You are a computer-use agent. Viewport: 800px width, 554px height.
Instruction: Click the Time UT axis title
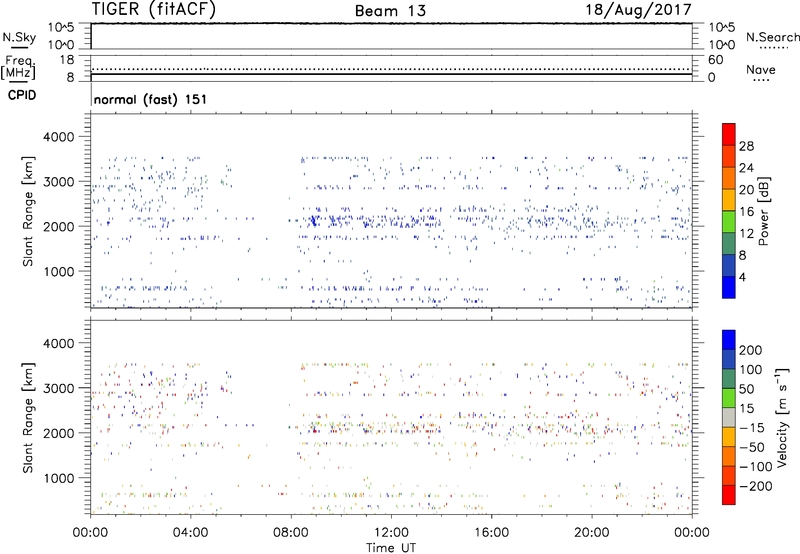391,548
